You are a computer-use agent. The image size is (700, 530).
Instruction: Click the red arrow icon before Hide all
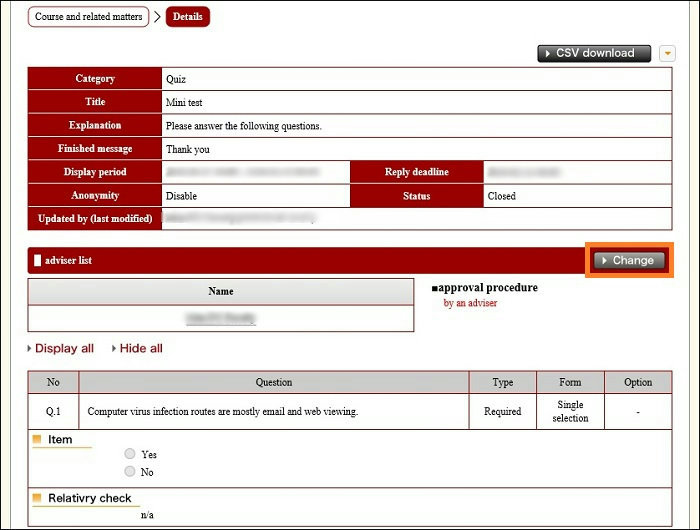click(x=113, y=348)
